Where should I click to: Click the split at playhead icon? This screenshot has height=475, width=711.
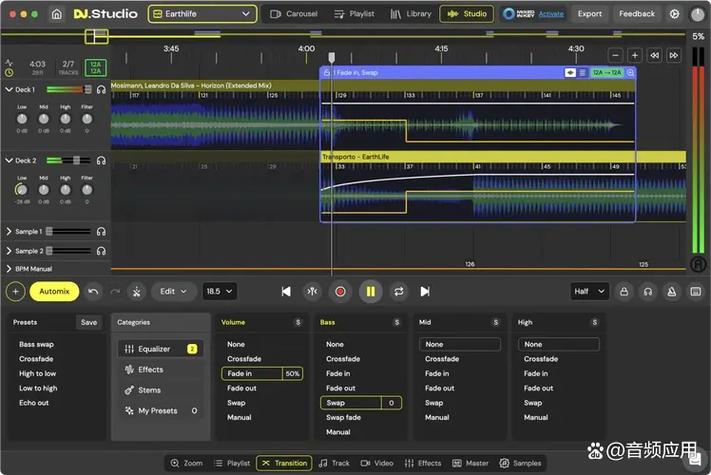[x=312, y=291]
